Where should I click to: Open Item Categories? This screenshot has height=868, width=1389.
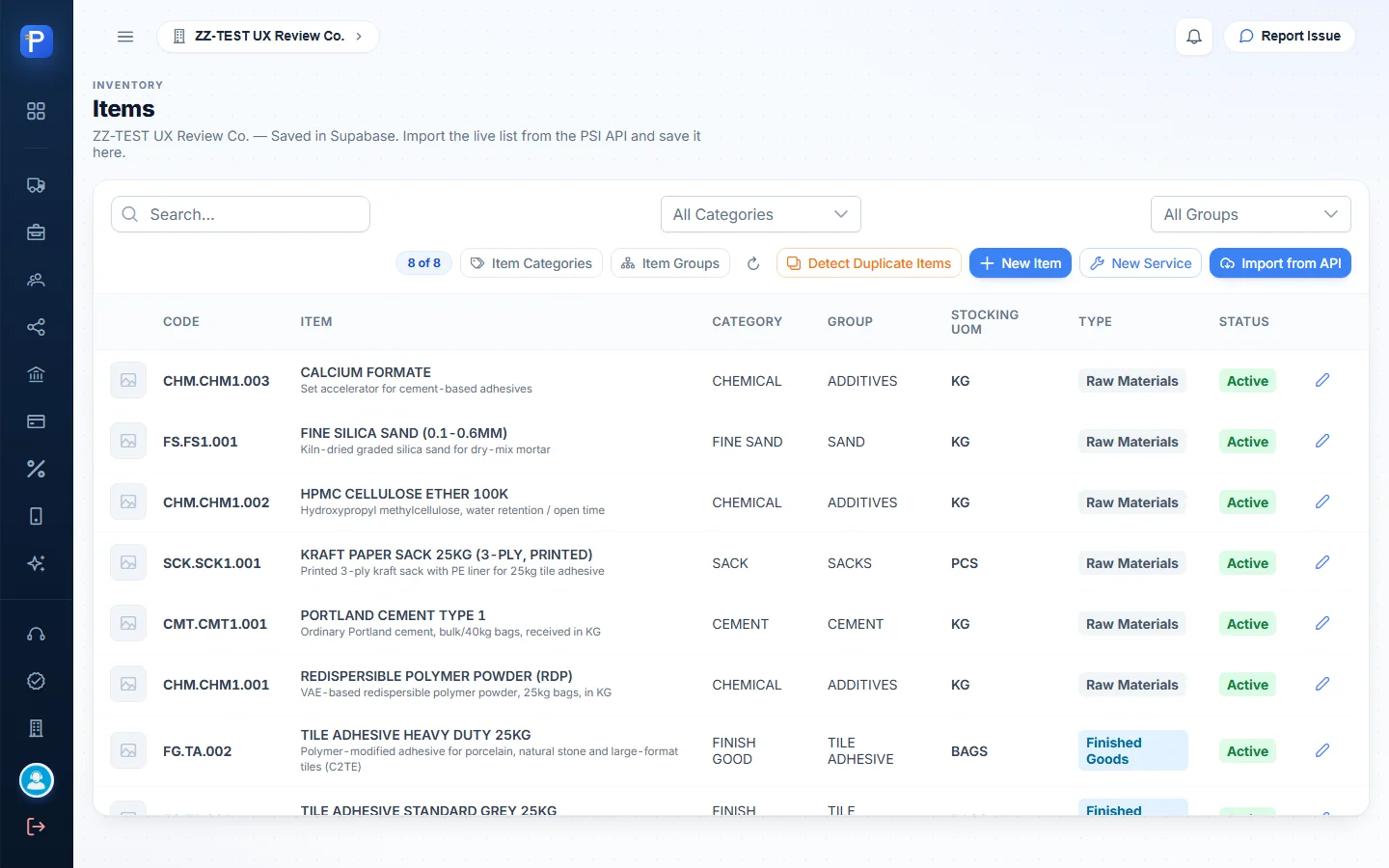pos(531,263)
